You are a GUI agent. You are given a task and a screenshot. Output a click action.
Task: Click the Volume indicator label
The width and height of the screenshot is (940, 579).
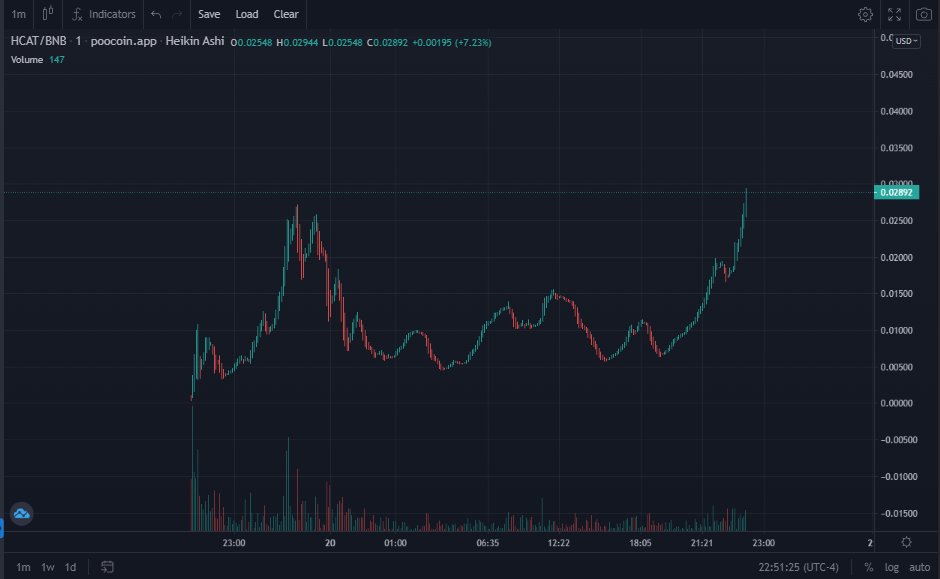tap(27, 59)
